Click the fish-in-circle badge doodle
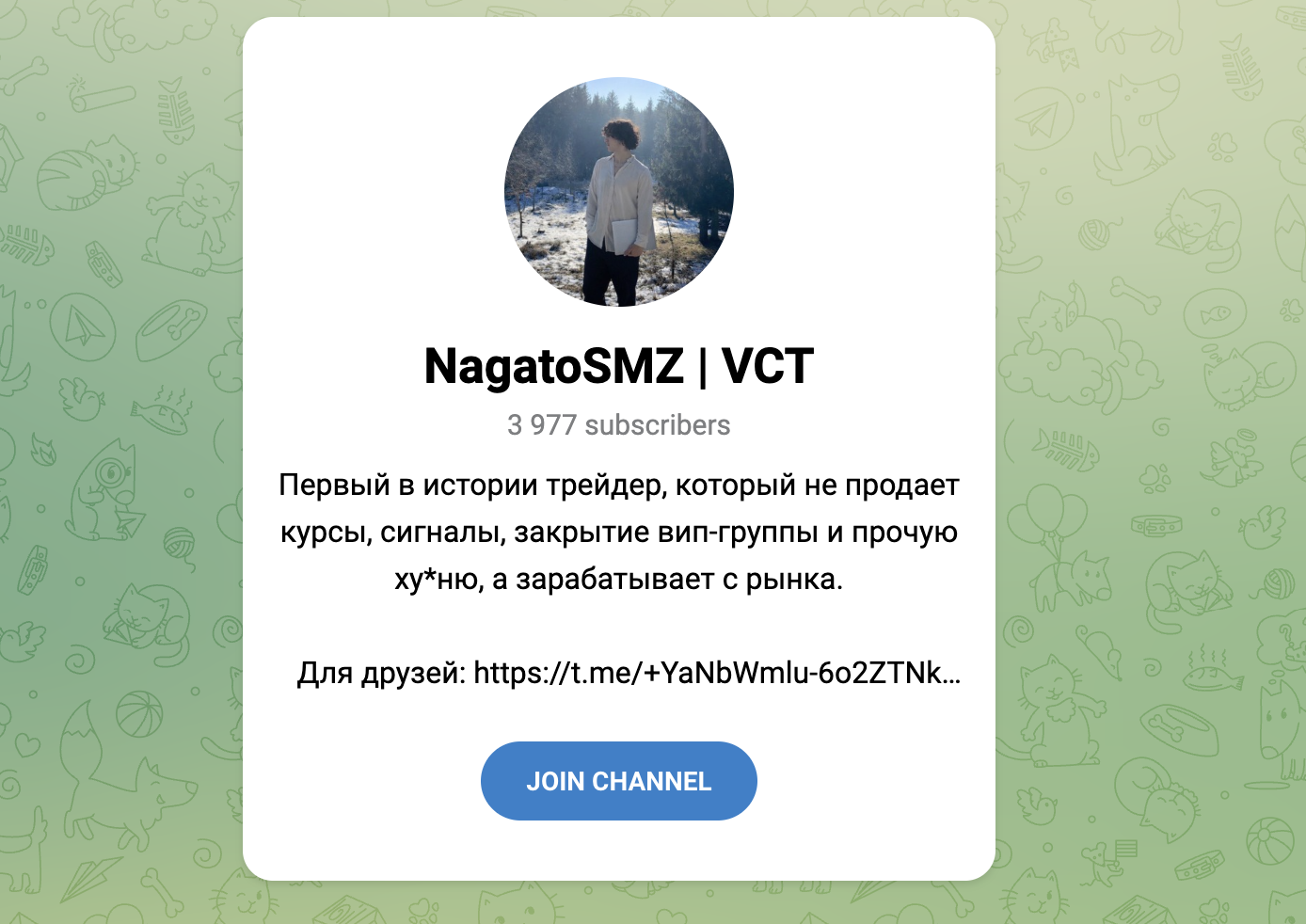This screenshot has height=924, width=1306. pos(1215,313)
